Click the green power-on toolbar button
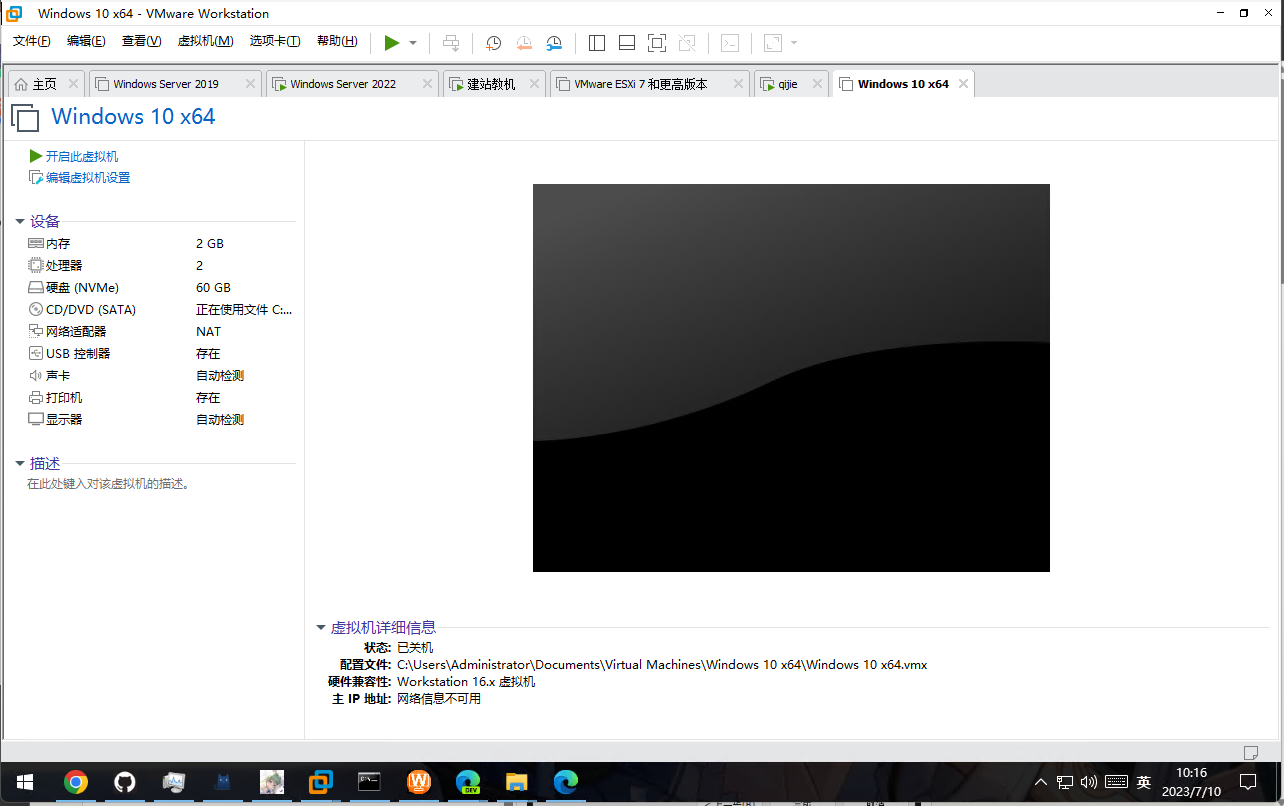 tap(392, 43)
